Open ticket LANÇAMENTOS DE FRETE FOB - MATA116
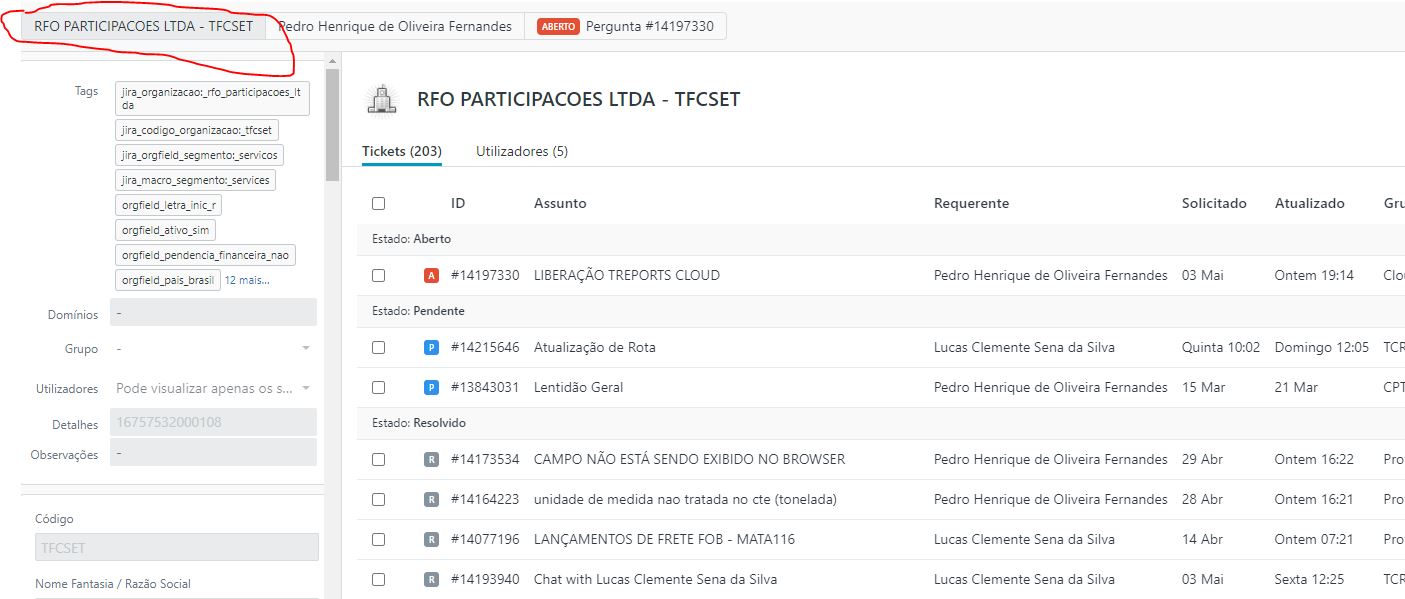The width and height of the screenshot is (1405, 599). (664, 539)
